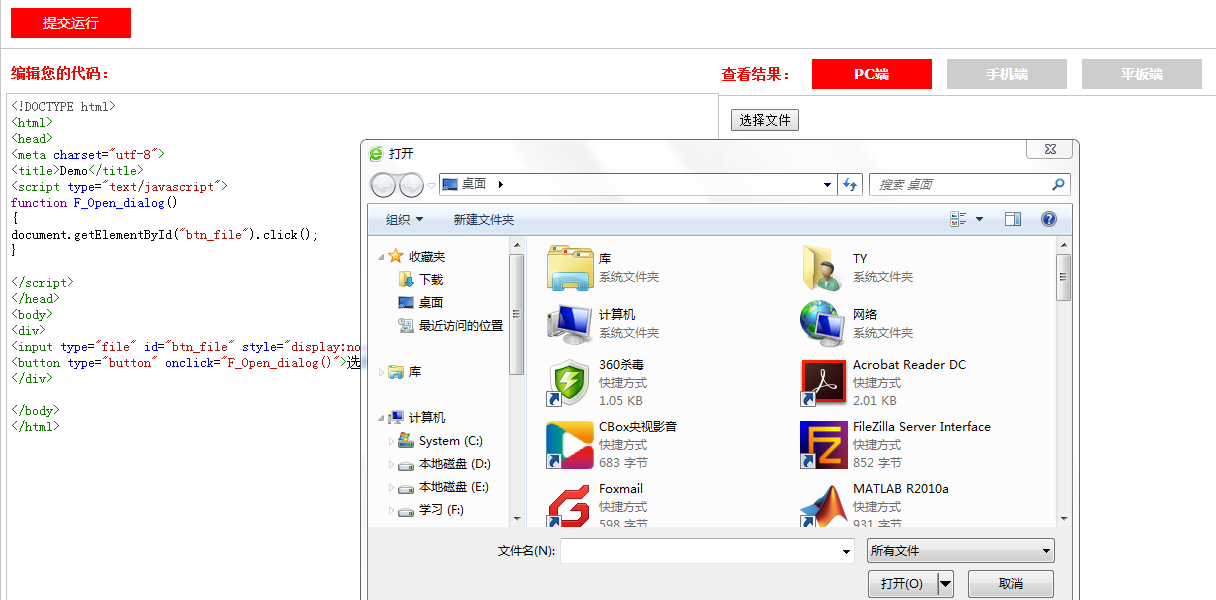Click the 下载 folder icon in favorites

406,280
